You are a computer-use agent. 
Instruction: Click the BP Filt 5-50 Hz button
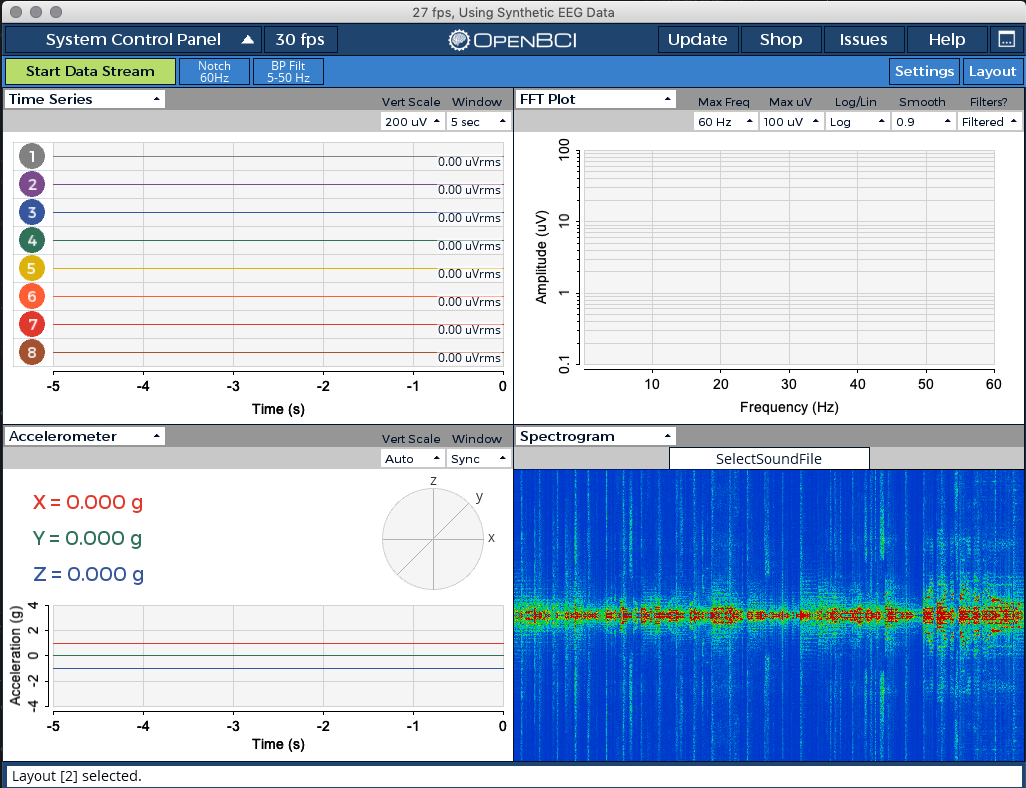pos(288,71)
